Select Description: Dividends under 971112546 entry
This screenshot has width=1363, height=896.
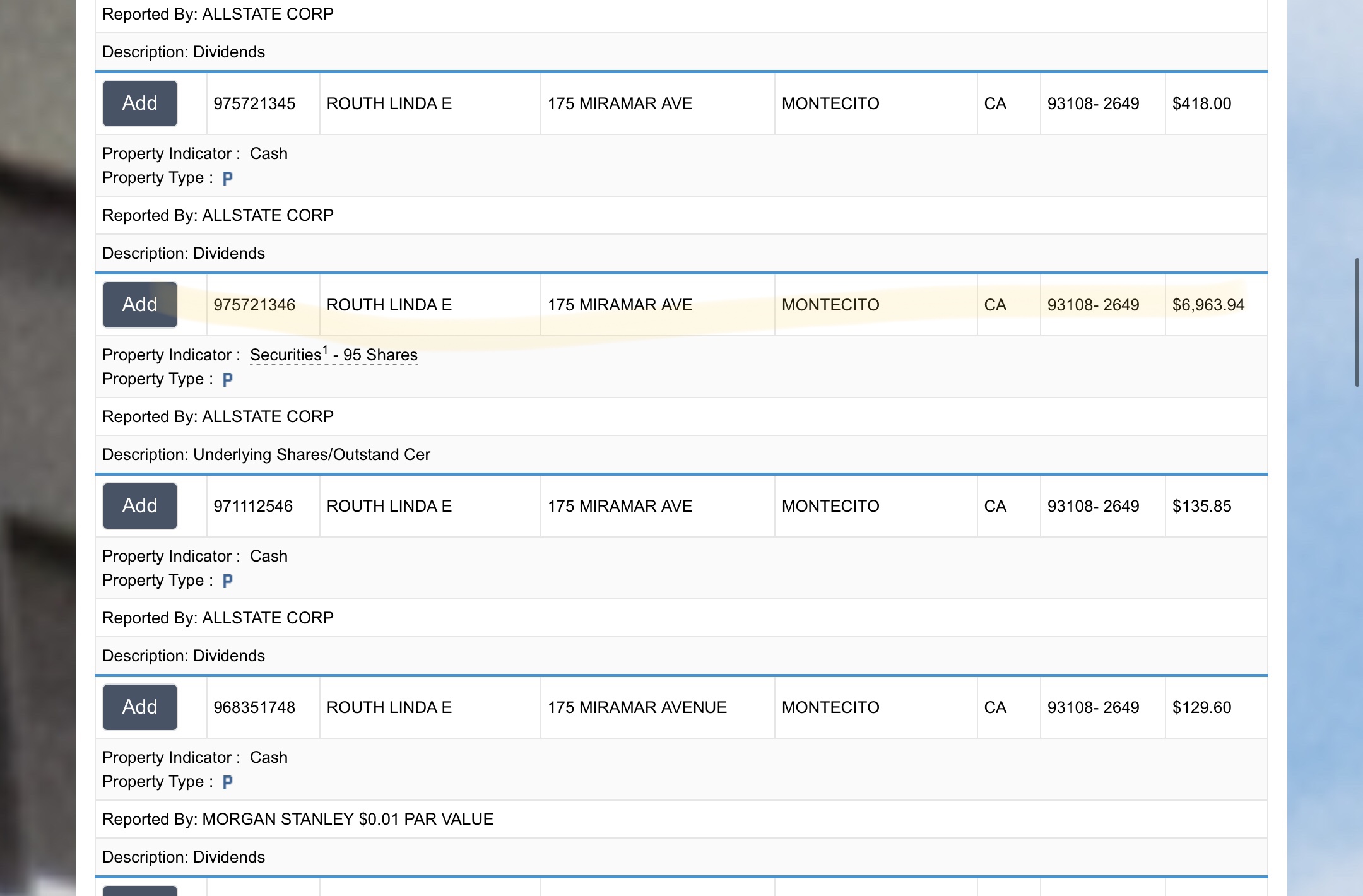184,656
